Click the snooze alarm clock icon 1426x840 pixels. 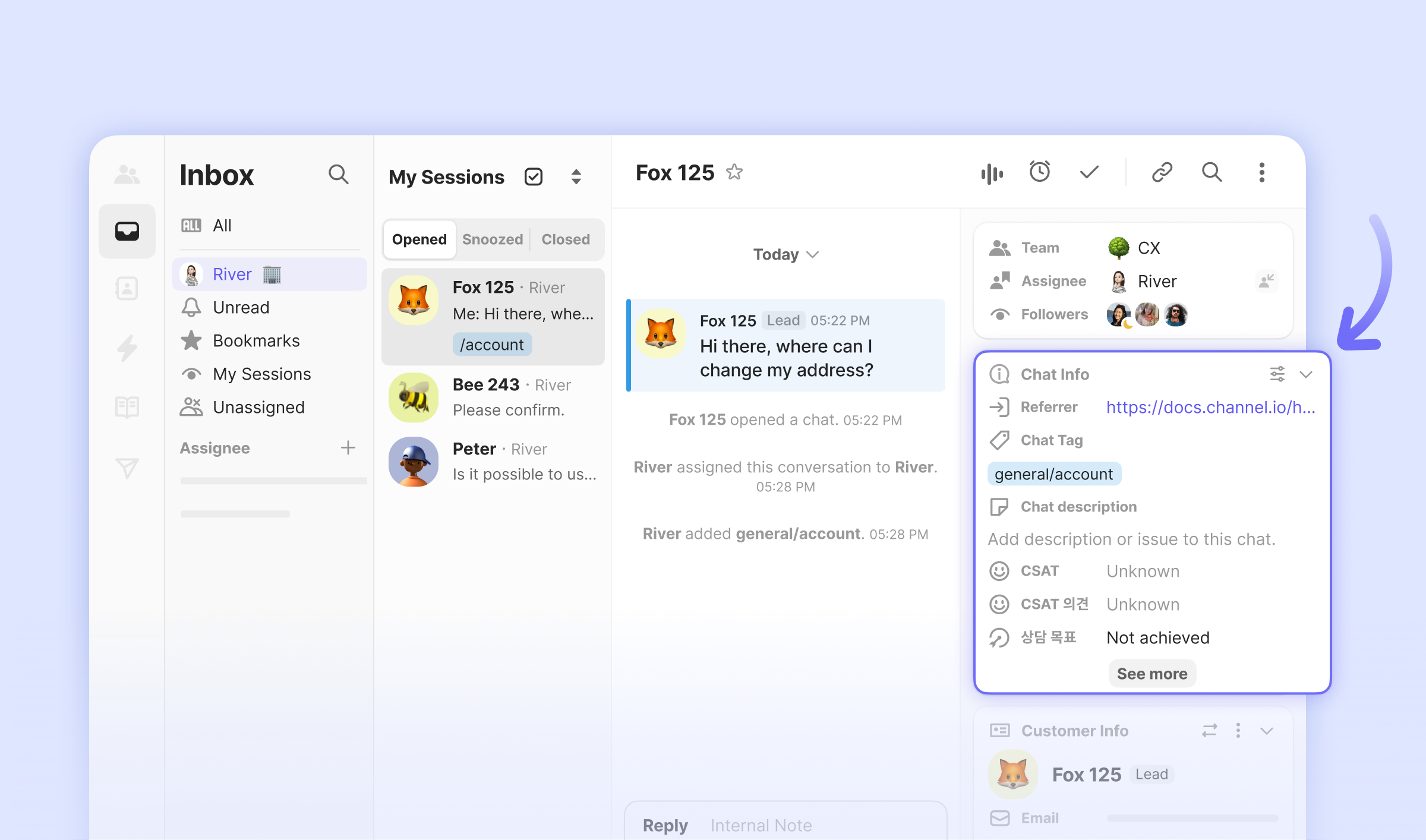[1040, 172]
